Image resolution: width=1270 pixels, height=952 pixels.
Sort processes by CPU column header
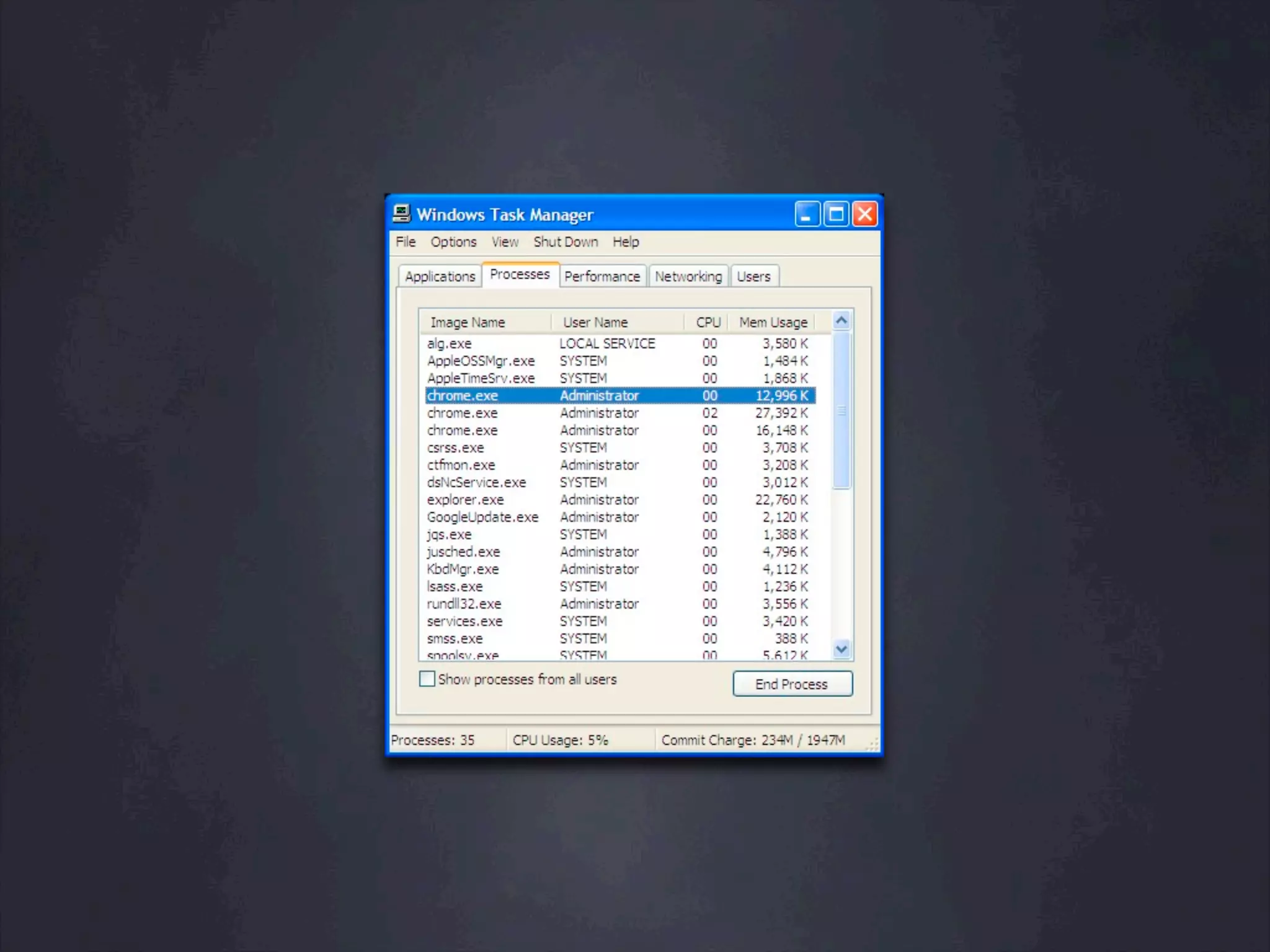point(708,322)
